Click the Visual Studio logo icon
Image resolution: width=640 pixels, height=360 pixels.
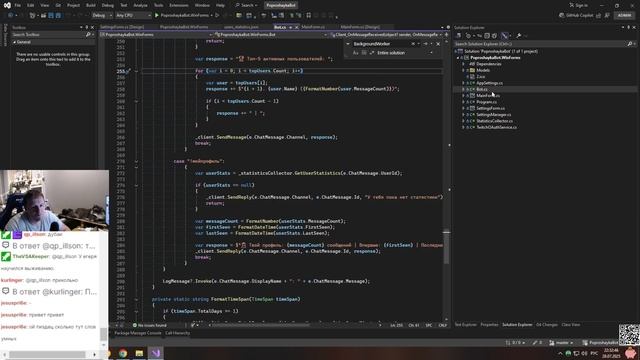click(x=7, y=5)
